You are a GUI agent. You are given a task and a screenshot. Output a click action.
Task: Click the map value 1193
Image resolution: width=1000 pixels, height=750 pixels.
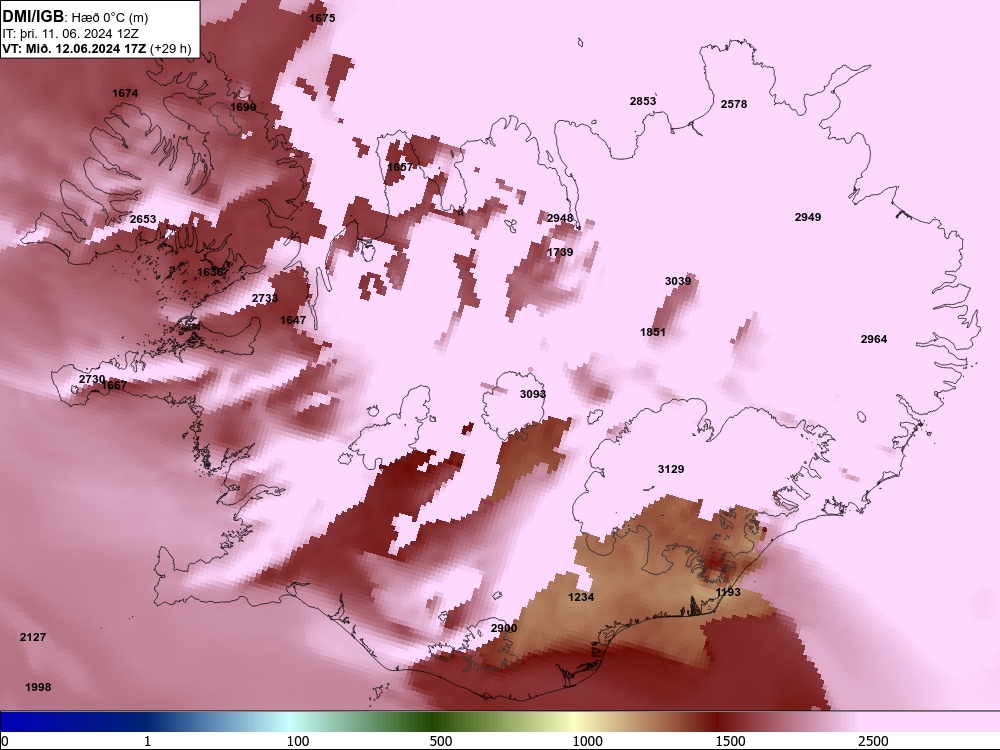click(728, 592)
